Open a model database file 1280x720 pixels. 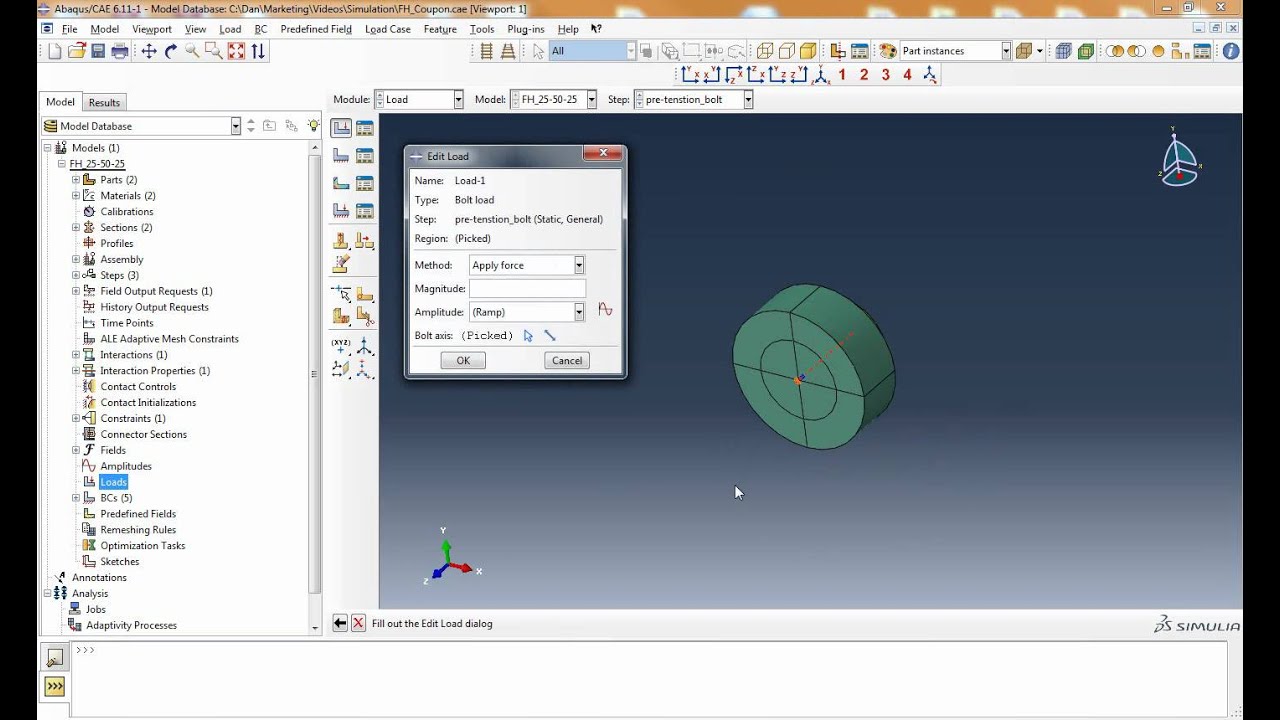pyautogui.click(x=76, y=51)
